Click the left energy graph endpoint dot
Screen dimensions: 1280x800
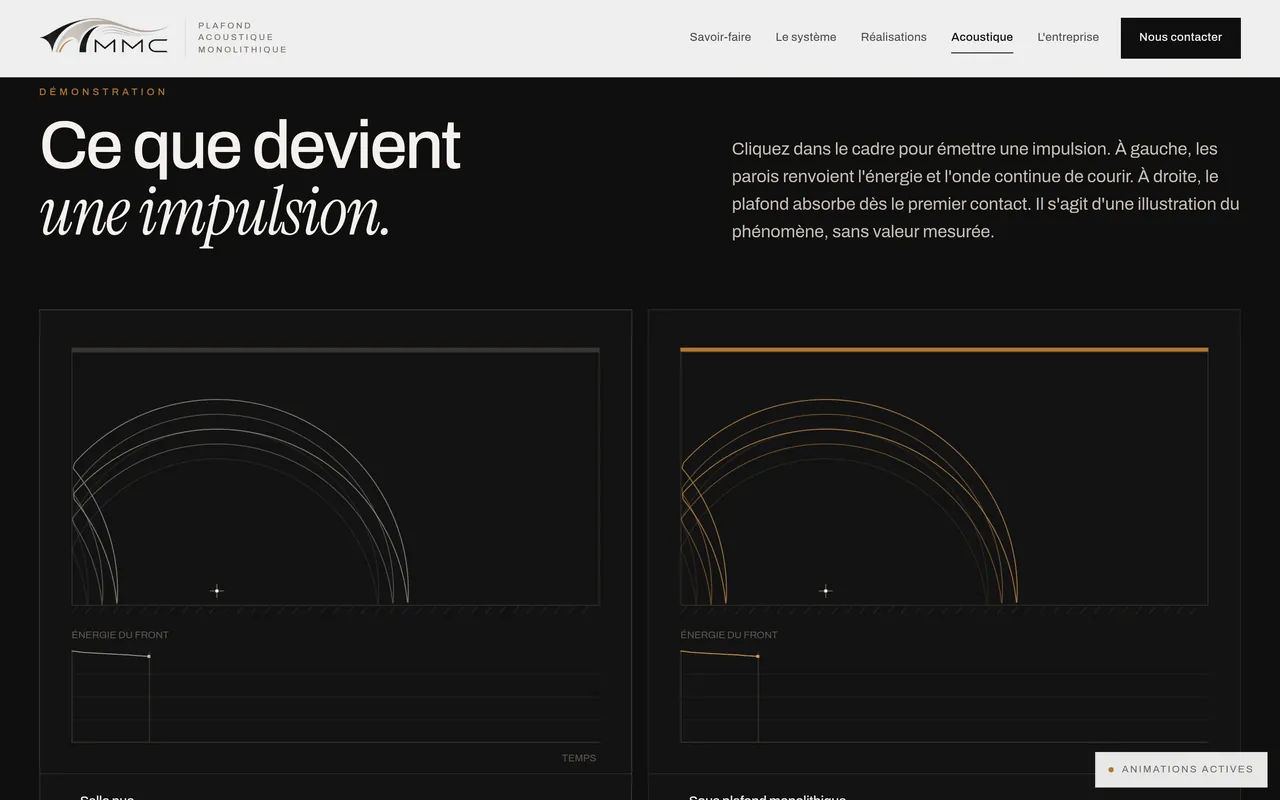[149, 656]
